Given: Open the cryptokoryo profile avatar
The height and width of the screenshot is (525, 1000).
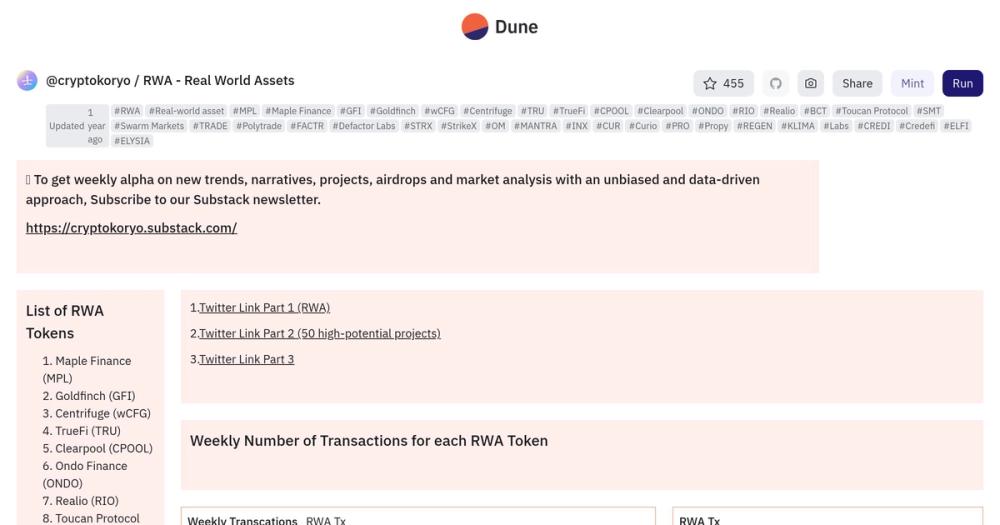Looking at the screenshot, I should tap(27, 81).
